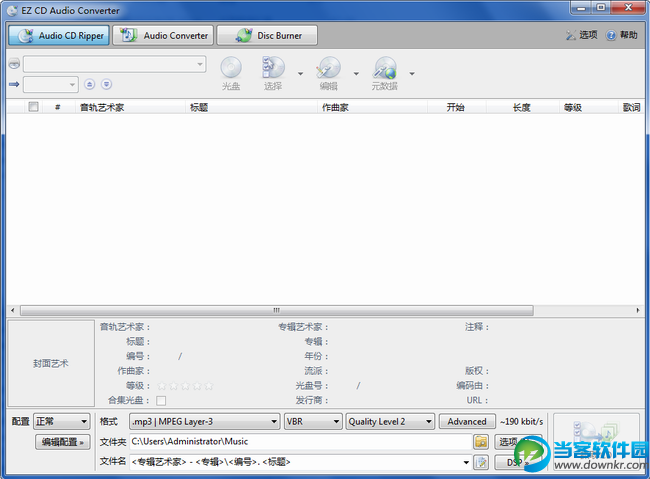Image resolution: width=650 pixels, height=479 pixels.
Task: Click the eject disc round button
Action: pos(90,85)
